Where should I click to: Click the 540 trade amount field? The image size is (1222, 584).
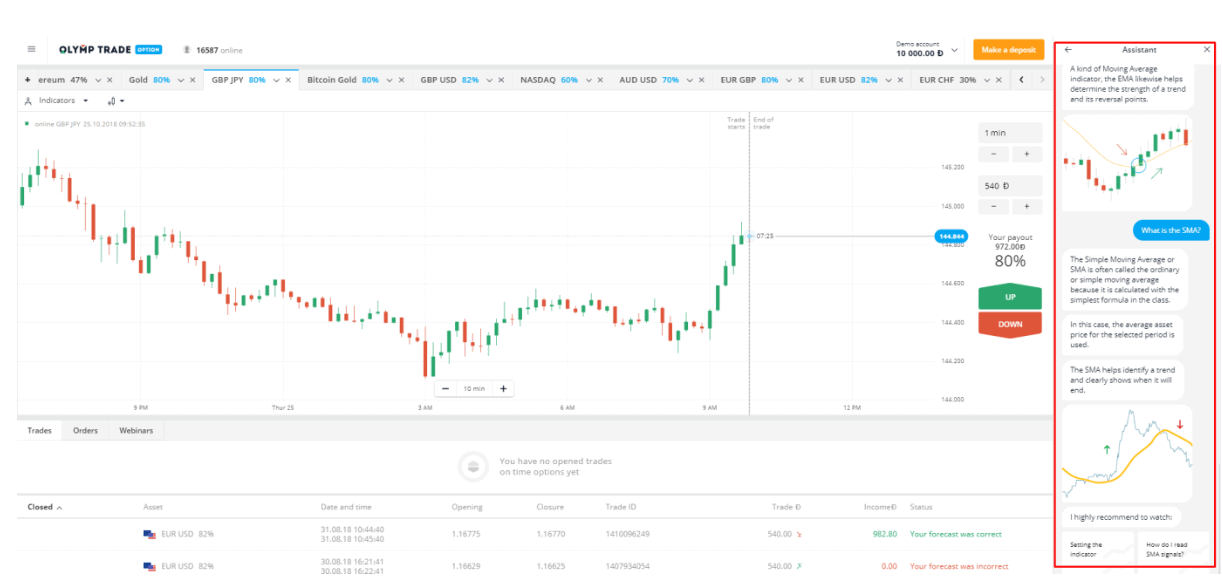tap(1009, 186)
